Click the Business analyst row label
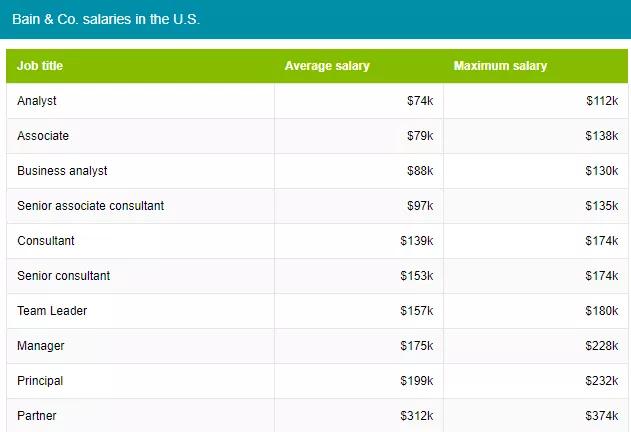Screen dimensions: 631x432 pos(62,171)
